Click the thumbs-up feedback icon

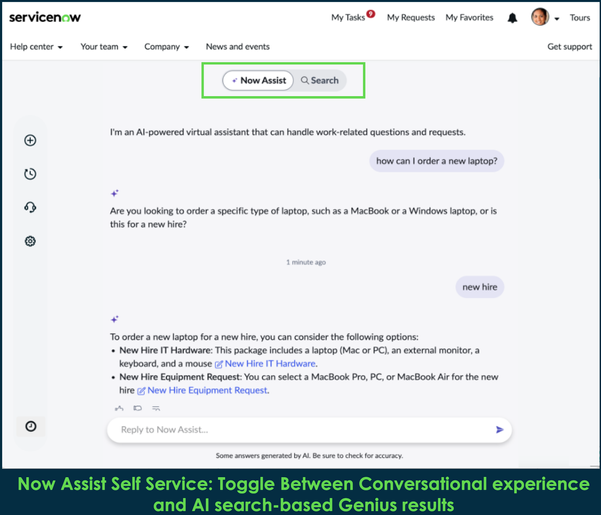click(x=119, y=408)
